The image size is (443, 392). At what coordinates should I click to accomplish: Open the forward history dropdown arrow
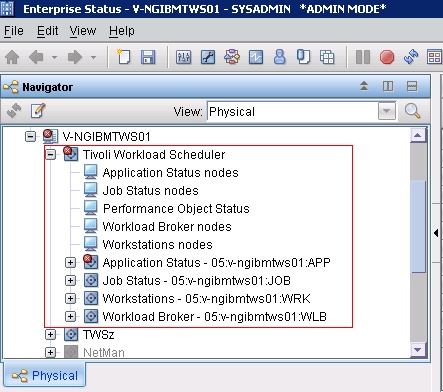pyautogui.click(x=94, y=57)
